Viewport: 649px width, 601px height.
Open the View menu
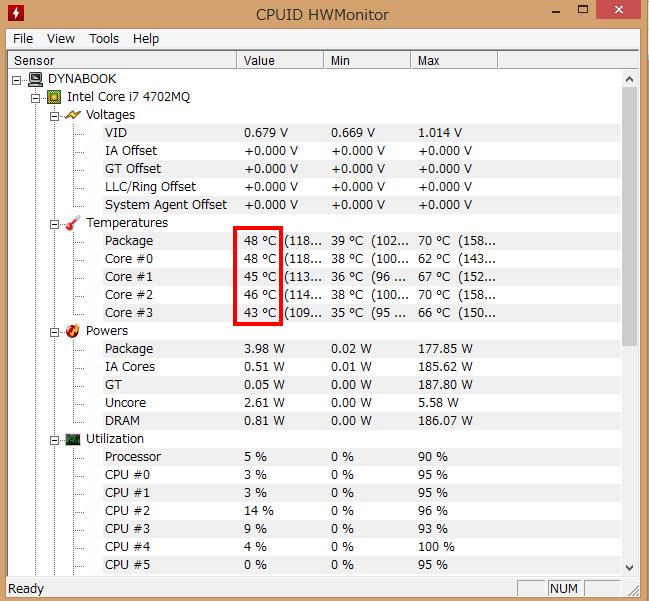pos(61,38)
